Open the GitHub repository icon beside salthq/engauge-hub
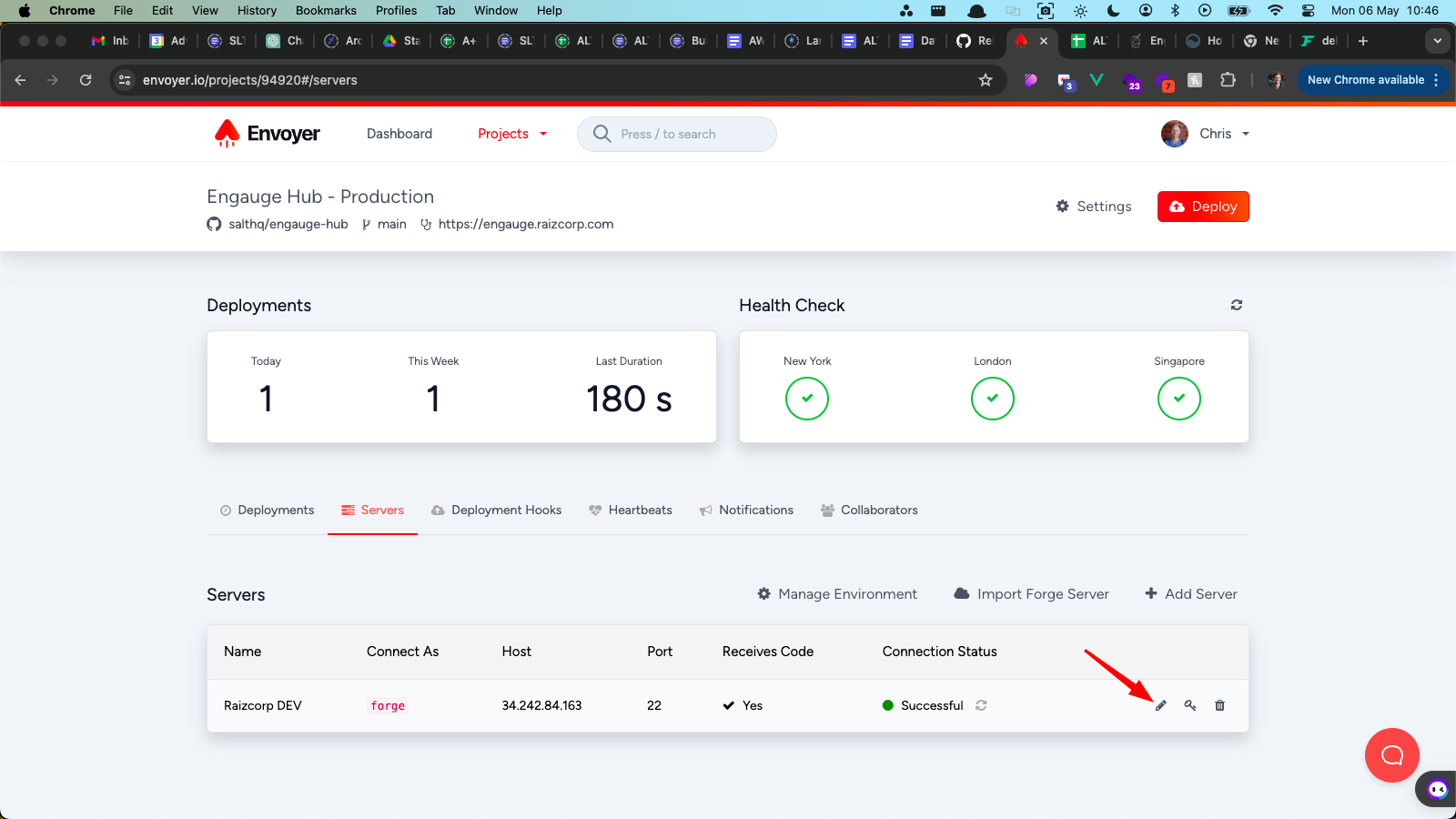Screen dimensions: 1456x819 click(x=213, y=224)
